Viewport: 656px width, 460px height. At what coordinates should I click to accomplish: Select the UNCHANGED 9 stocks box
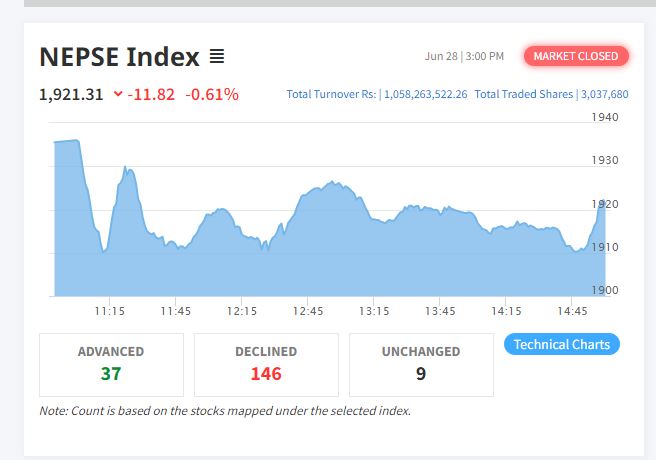coord(421,365)
